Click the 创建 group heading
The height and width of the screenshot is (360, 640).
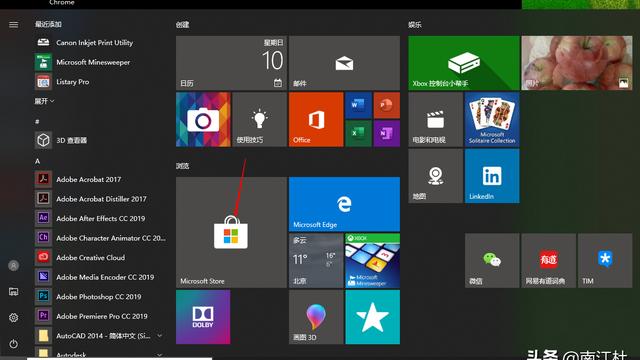[182, 25]
